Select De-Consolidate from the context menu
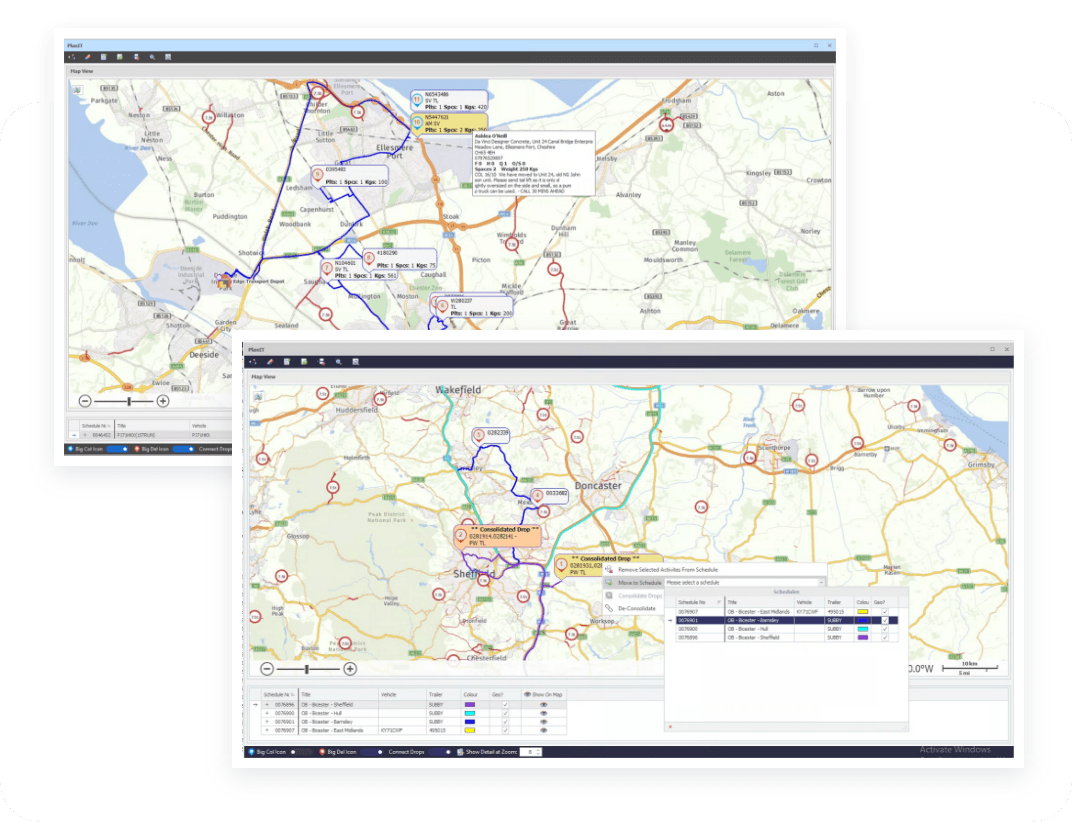 636,608
